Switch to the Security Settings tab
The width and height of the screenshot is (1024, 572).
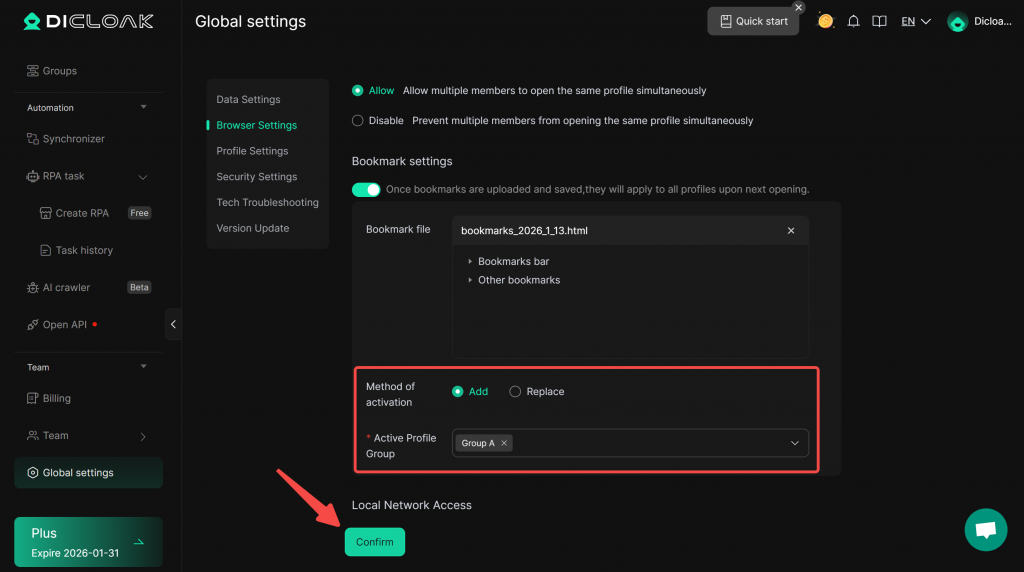pyautogui.click(x=256, y=177)
